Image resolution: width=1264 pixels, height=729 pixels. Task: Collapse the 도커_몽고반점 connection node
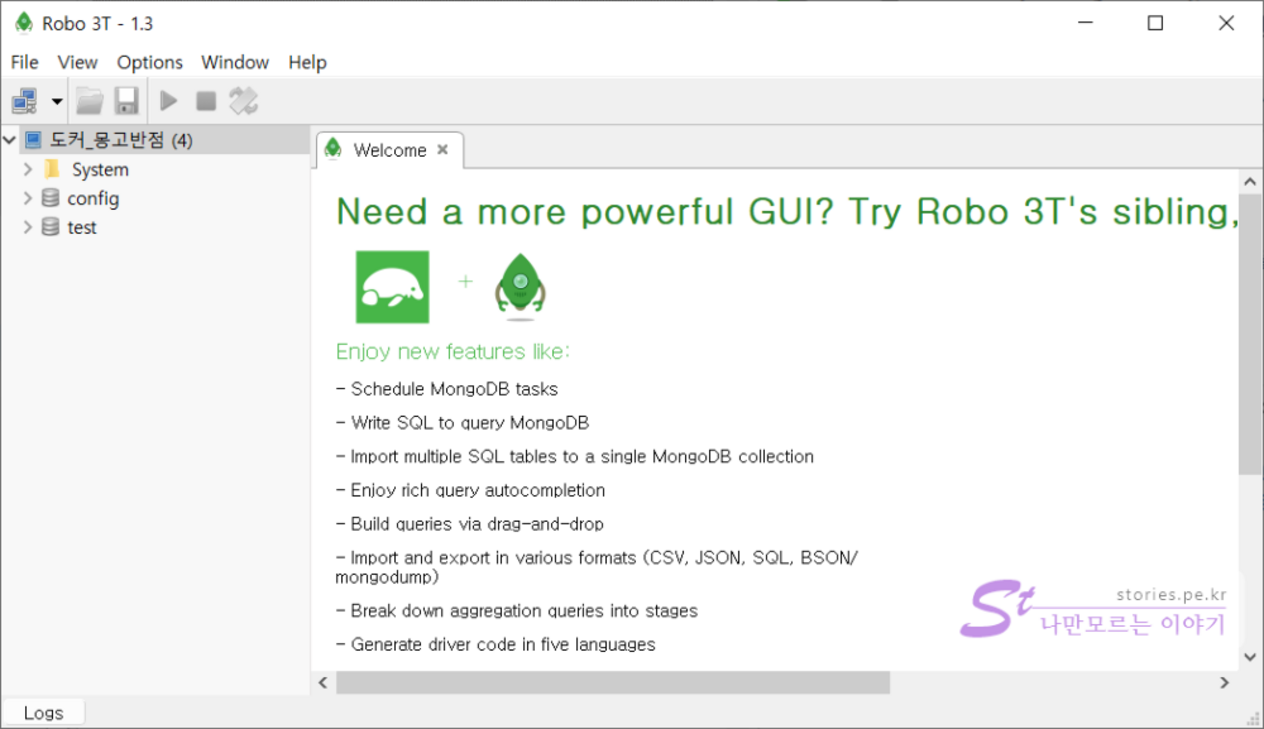point(10,140)
